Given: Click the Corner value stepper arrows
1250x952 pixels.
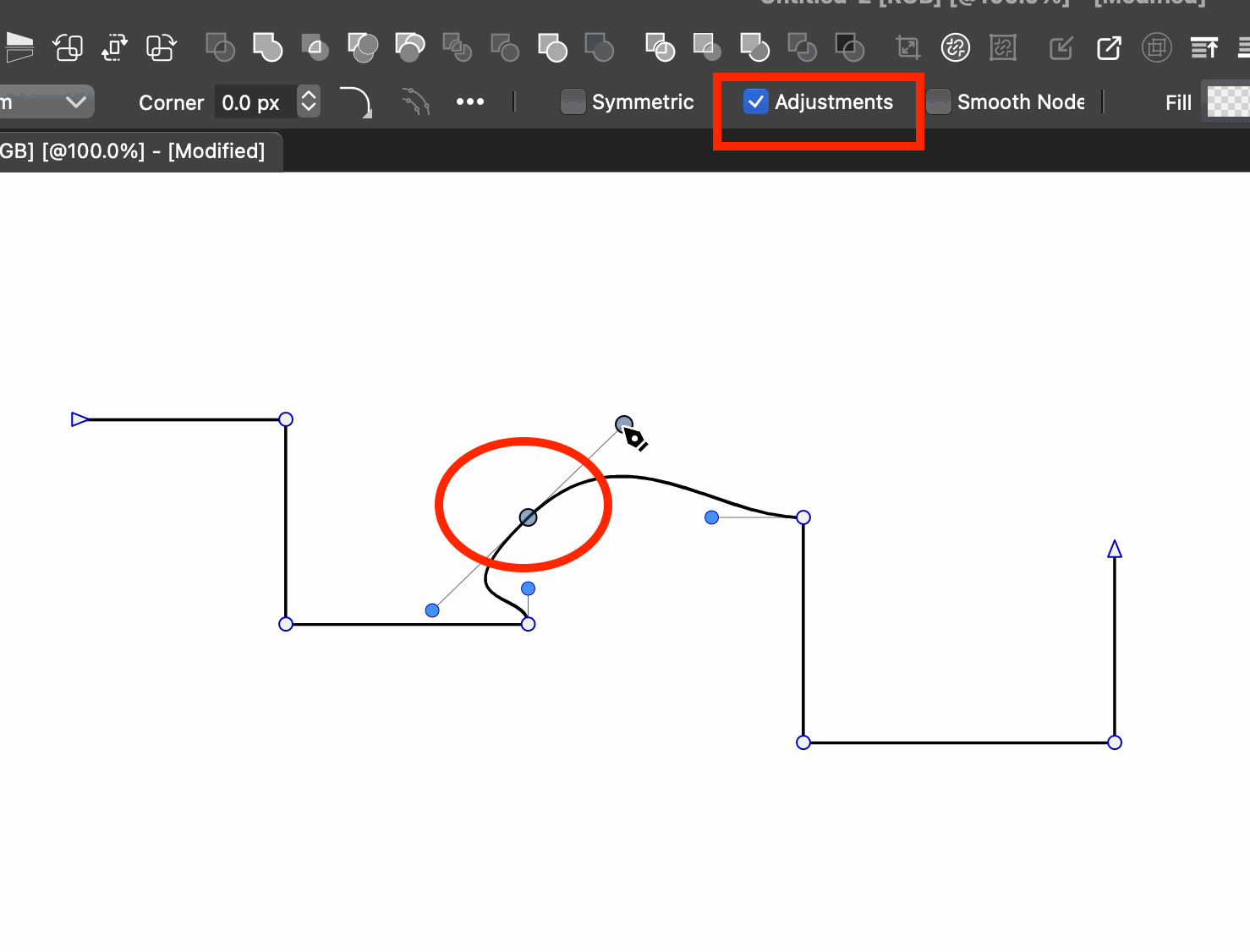Looking at the screenshot, I should point(309,102).
